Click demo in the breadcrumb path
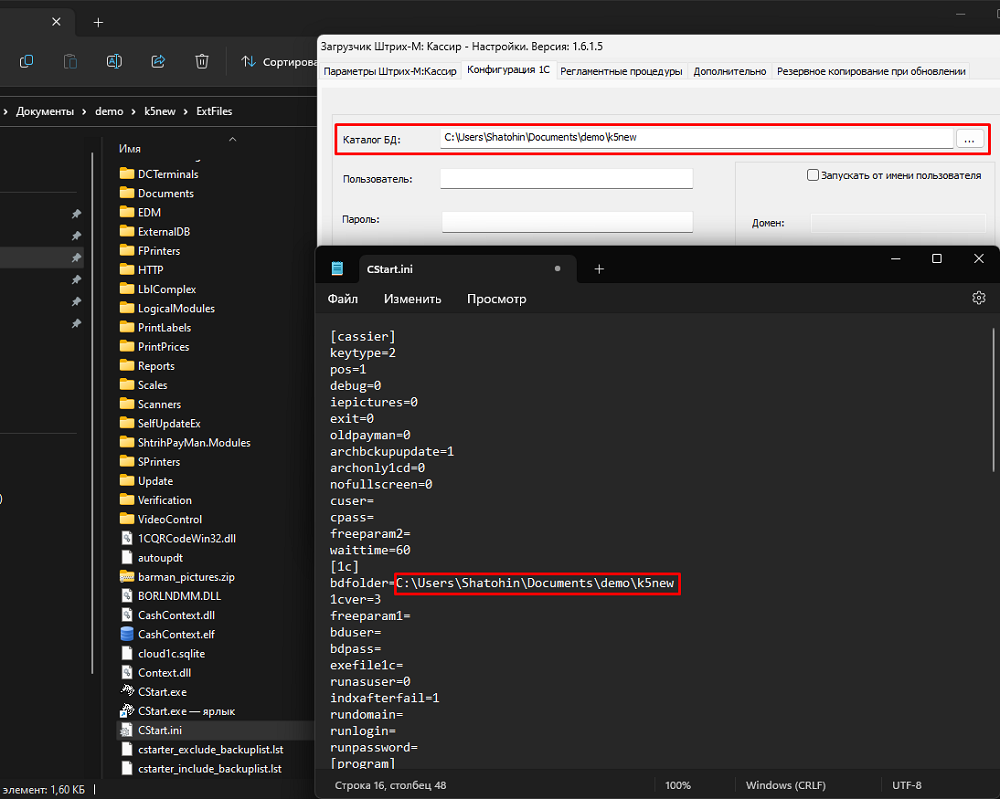 [109, 112]
